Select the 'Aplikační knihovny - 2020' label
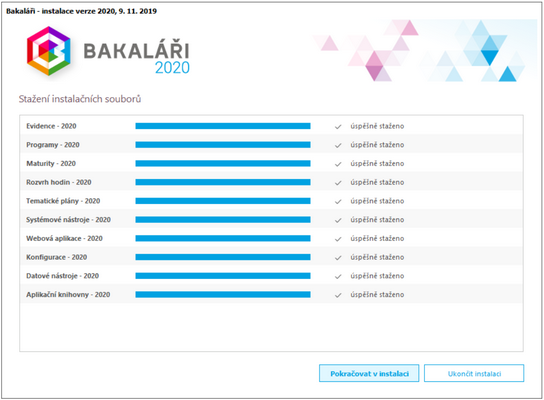The image size is (544, 400). (68, 295)
